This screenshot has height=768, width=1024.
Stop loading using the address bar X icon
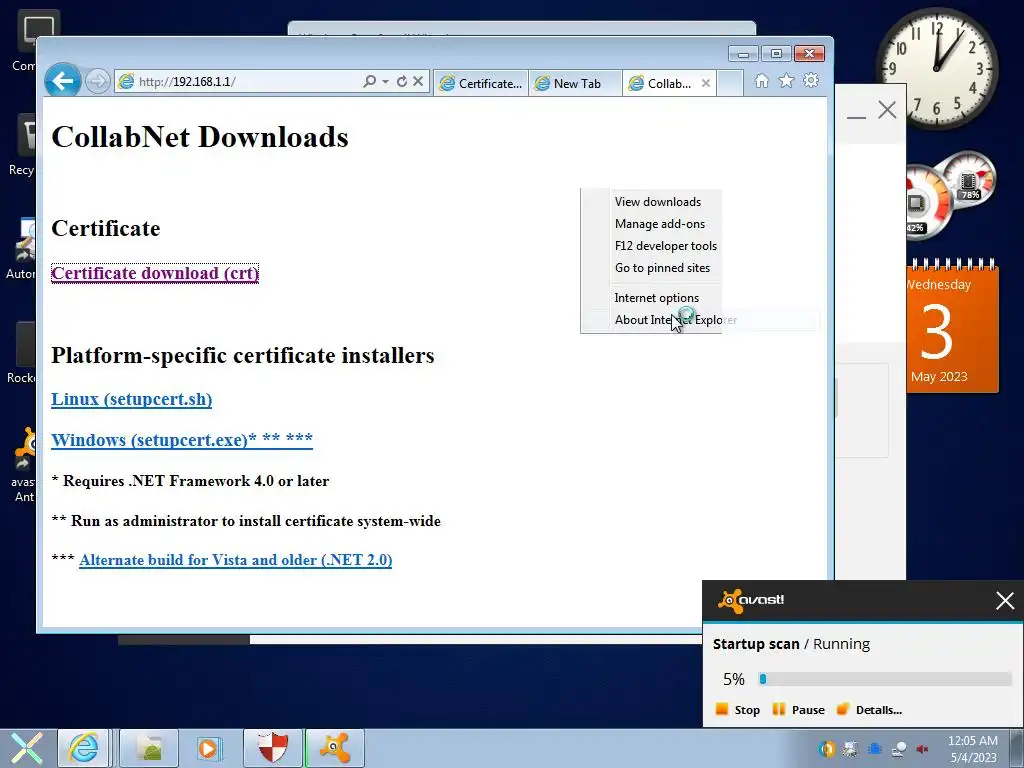419,81
